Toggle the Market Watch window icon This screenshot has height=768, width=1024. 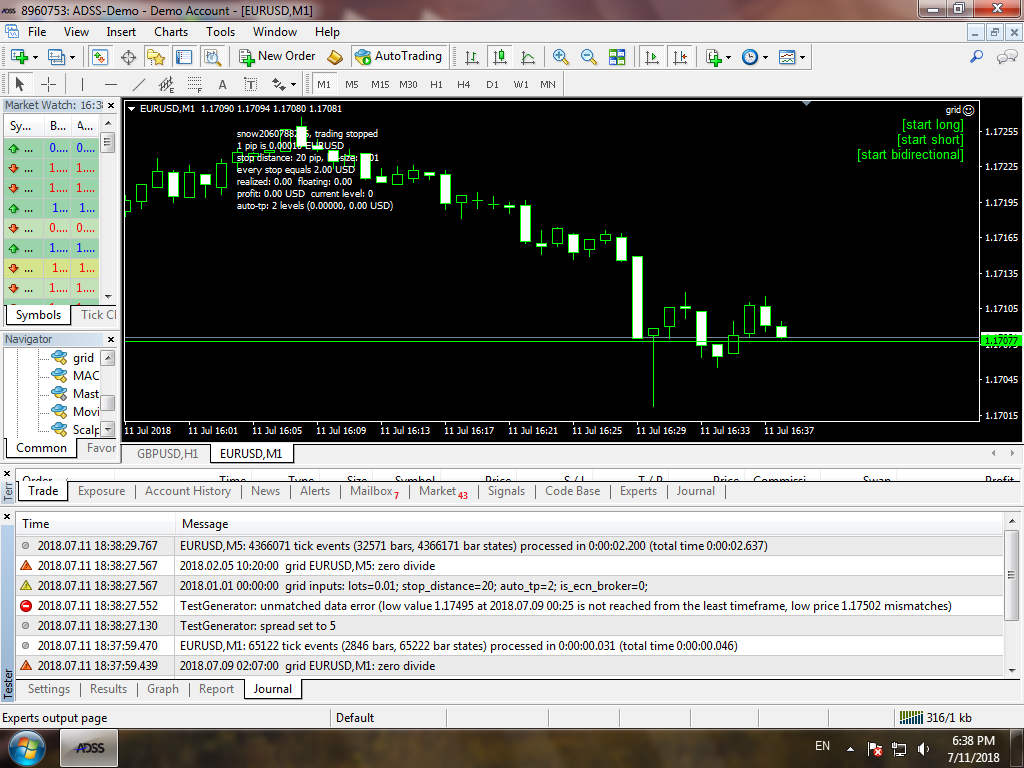click(x=99, y=57)
